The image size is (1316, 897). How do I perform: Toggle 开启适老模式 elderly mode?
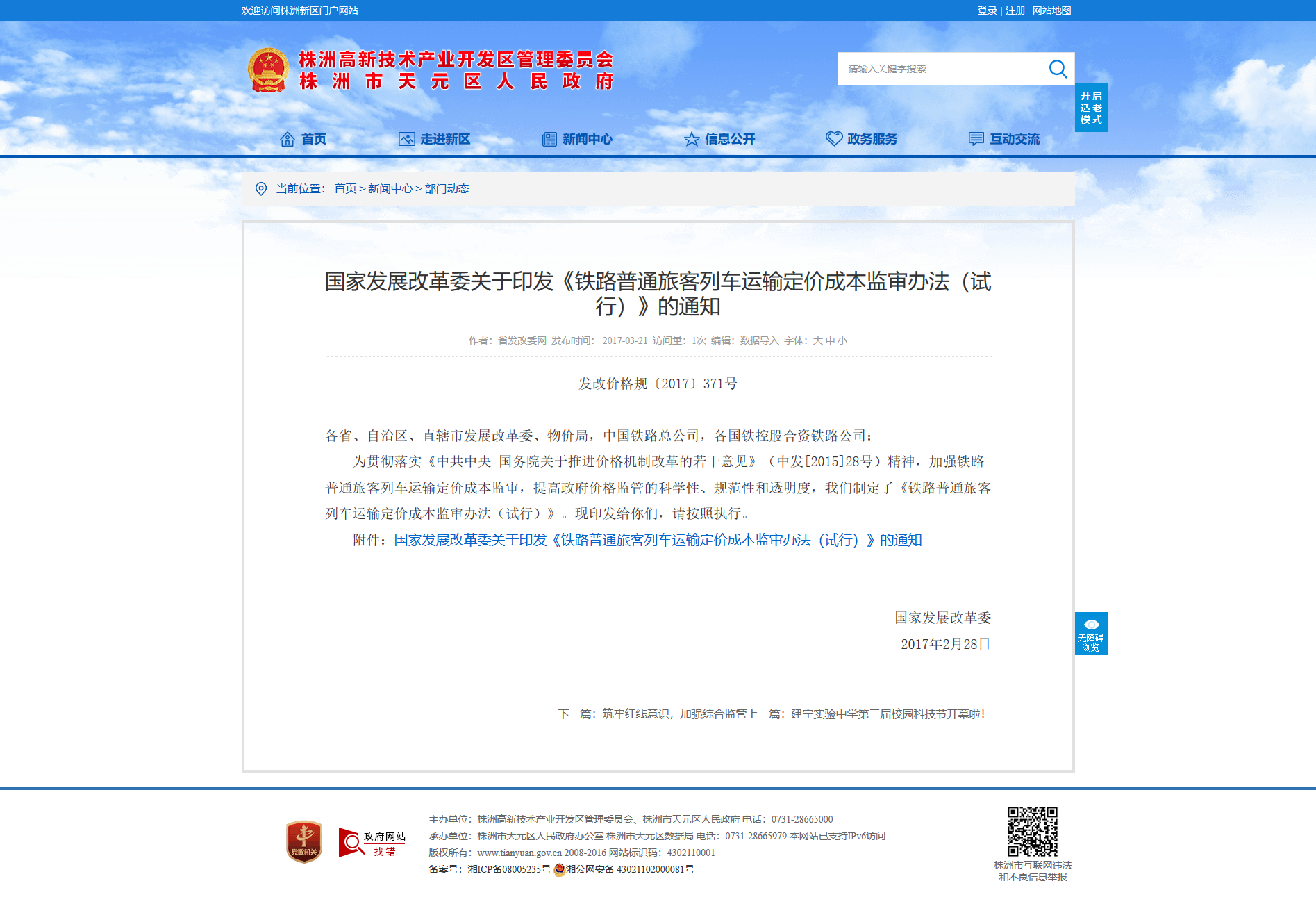(1091, 108)
